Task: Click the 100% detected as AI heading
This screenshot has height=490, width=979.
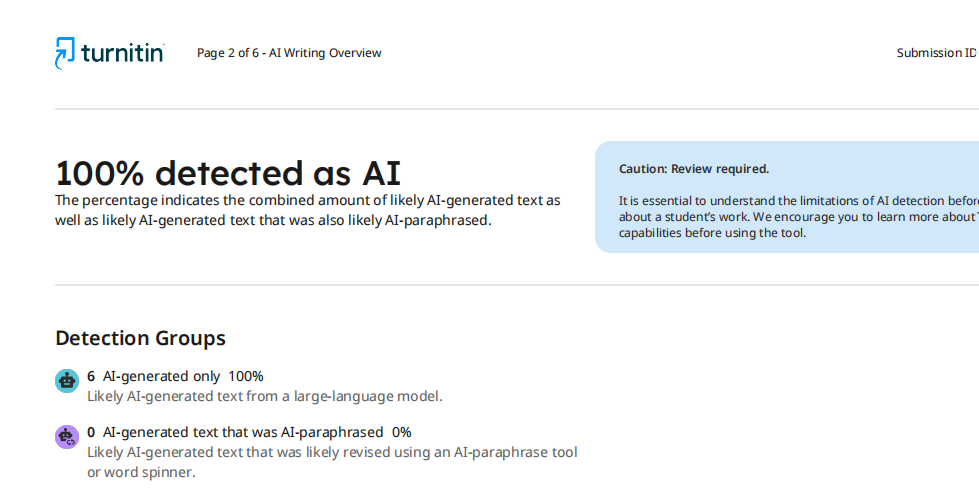Action: click(228, 173)
